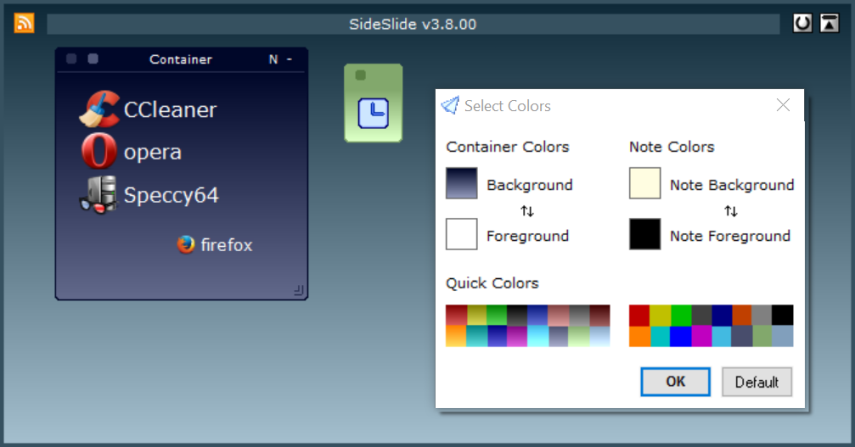Pick the orange gradient quick color
Viewport: 855px width, 447px height.
[x=456, y=336]
